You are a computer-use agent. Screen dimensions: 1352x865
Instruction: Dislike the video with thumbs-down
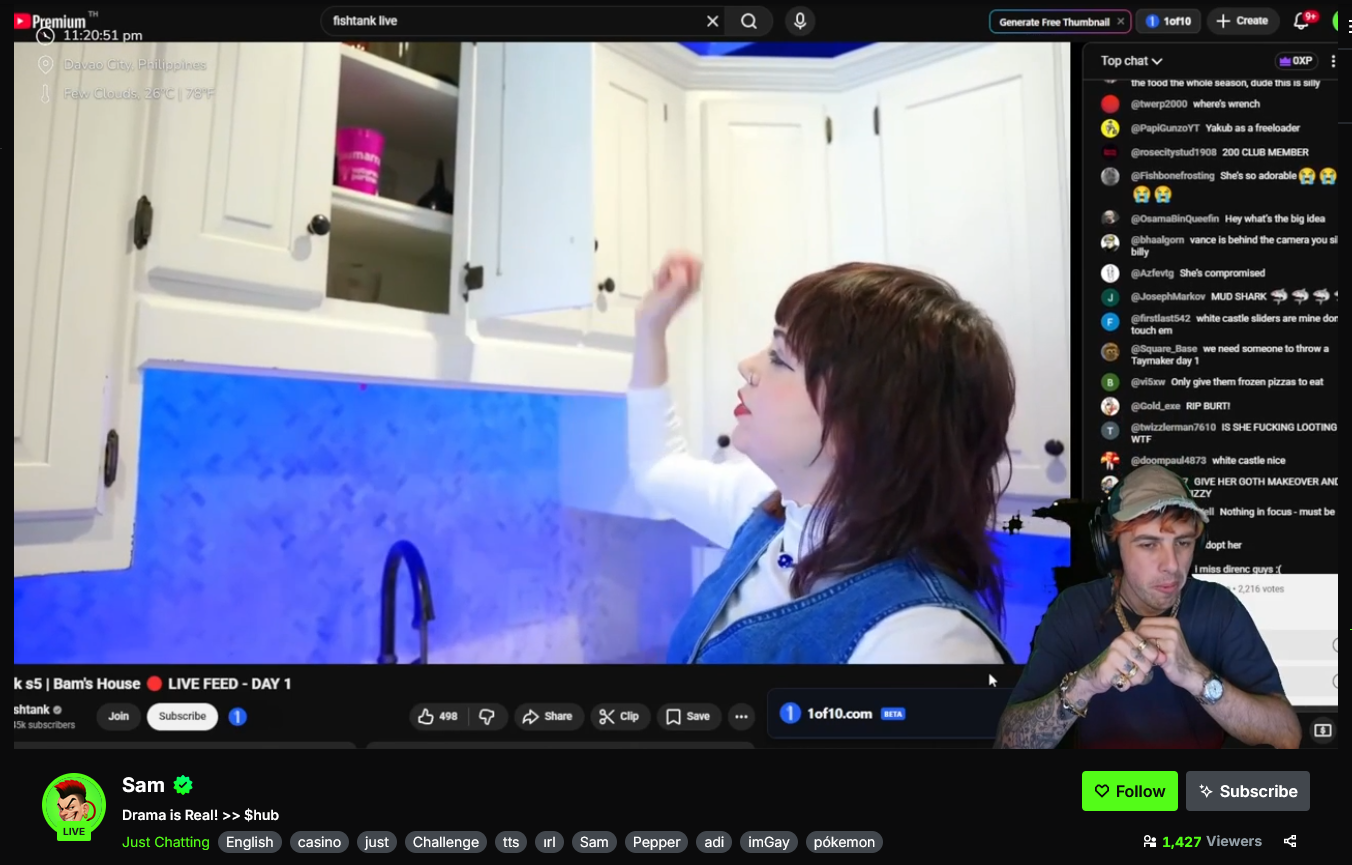click(x=487, y=716)
